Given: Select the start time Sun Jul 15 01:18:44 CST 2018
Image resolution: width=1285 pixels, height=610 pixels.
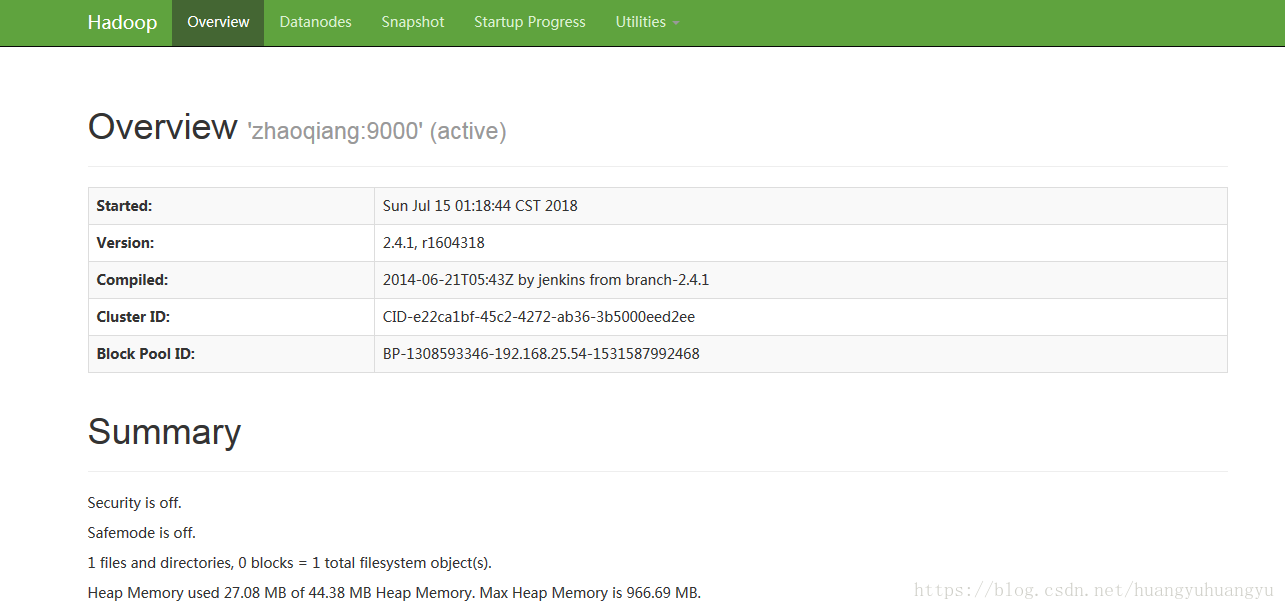Looking at the screenshot, I should click(480, 206).
